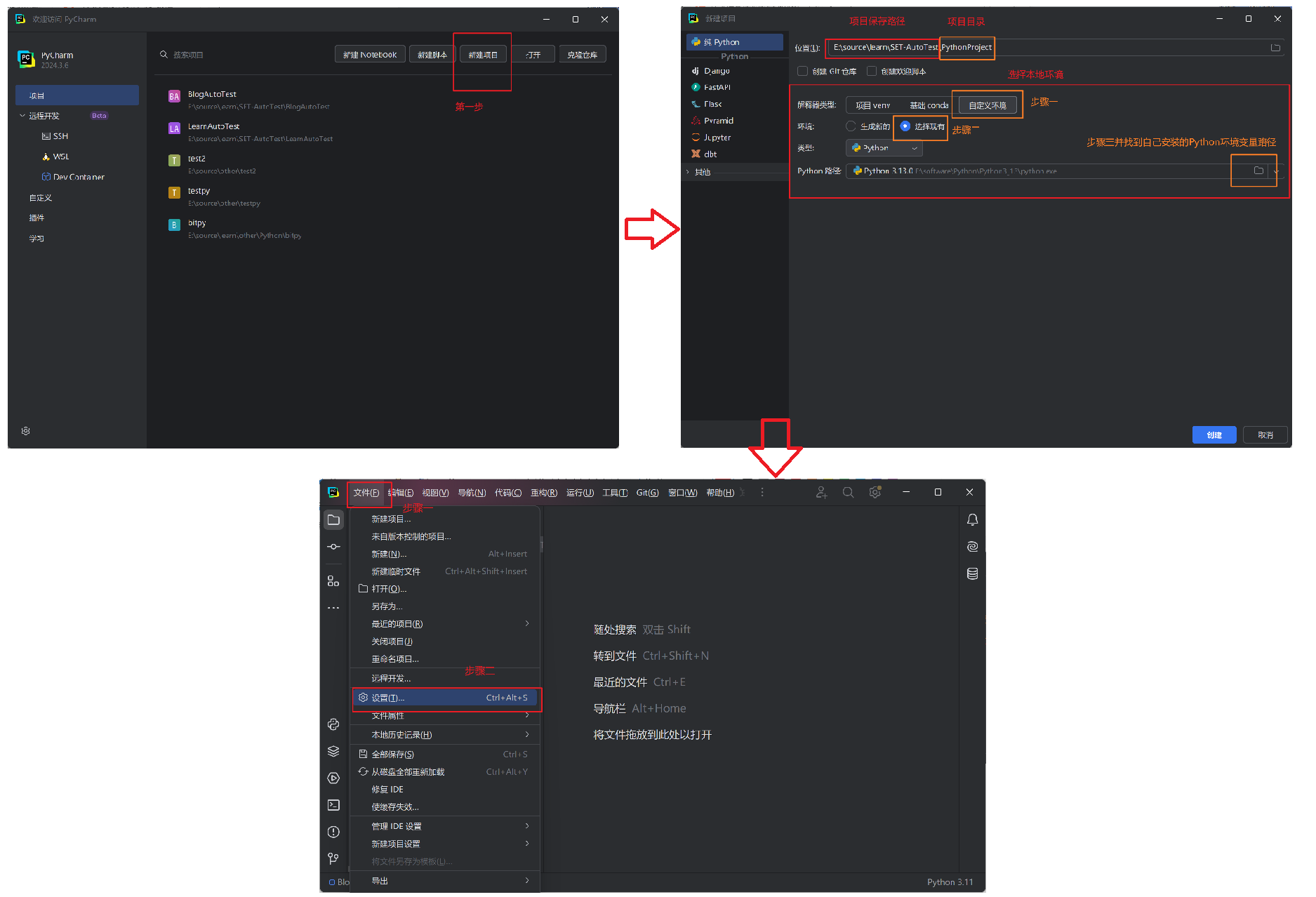Click the Search Everywhere magnifier icon

tap(848, 493)
